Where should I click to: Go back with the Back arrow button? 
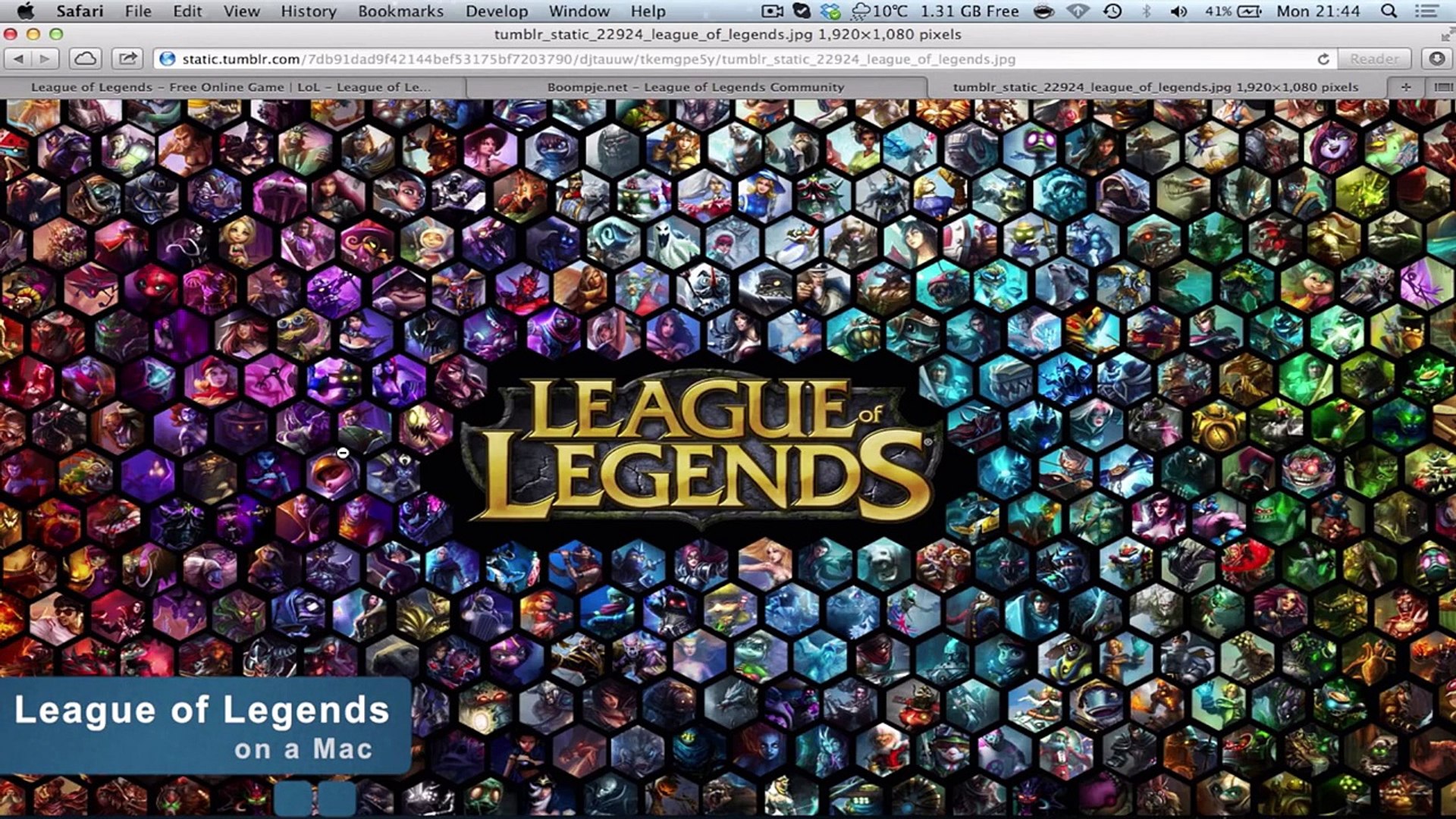click(x=18, y=58)
